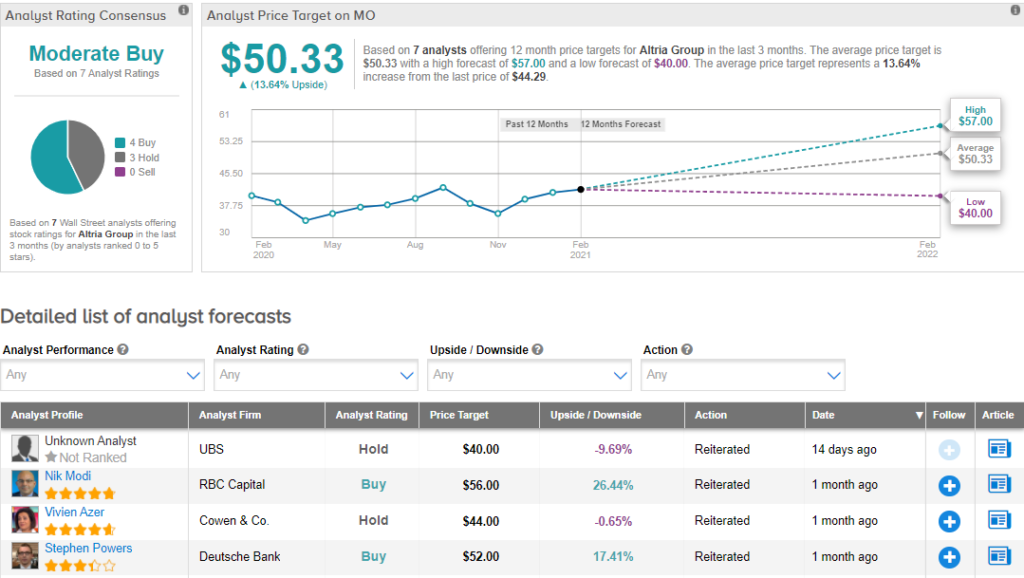Open Vivien Azer analyst profile link

(x=74, y=512)
